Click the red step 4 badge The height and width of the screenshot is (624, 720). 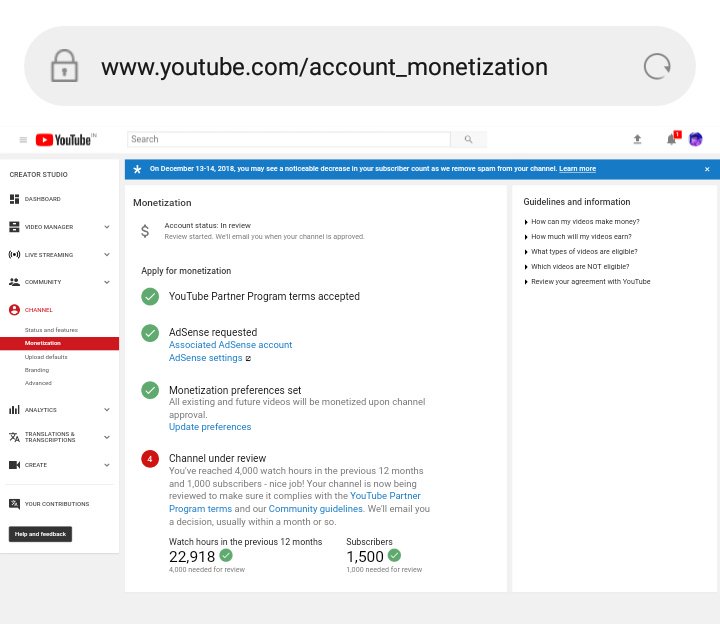(x=150, y=459)
